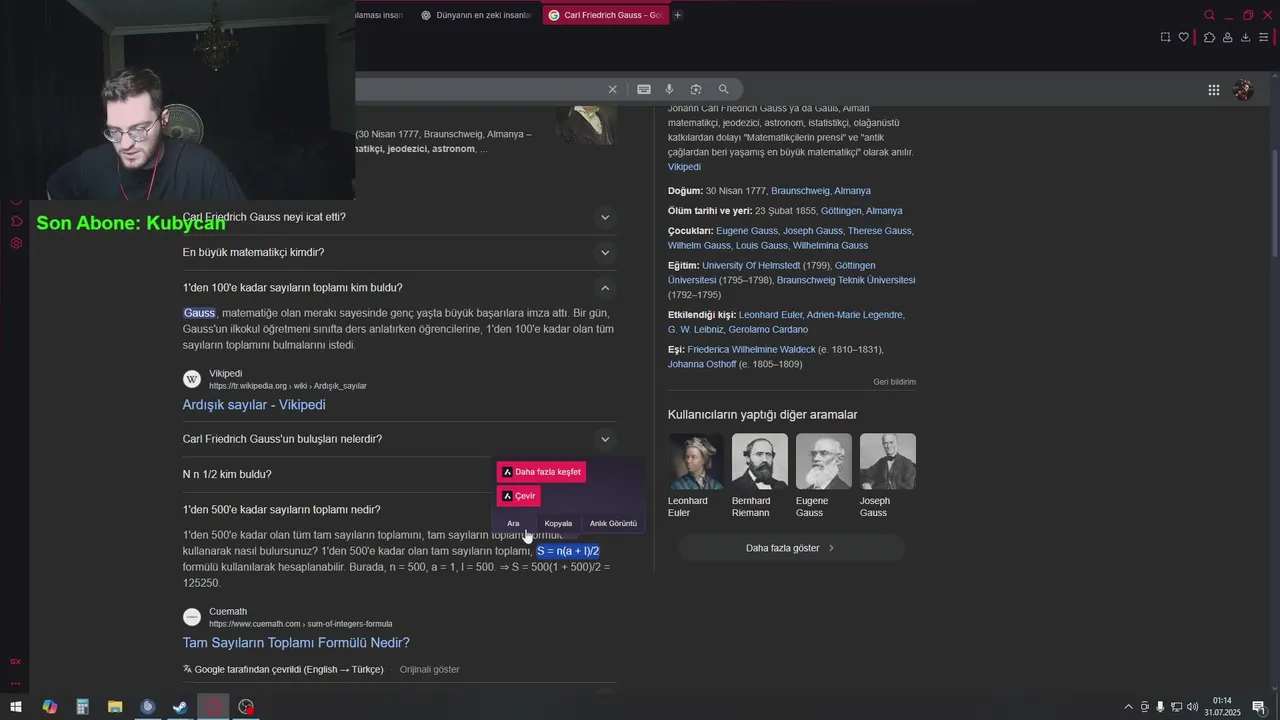Select the Carl Friedrich Gauss tab

[x=606, y=15]
